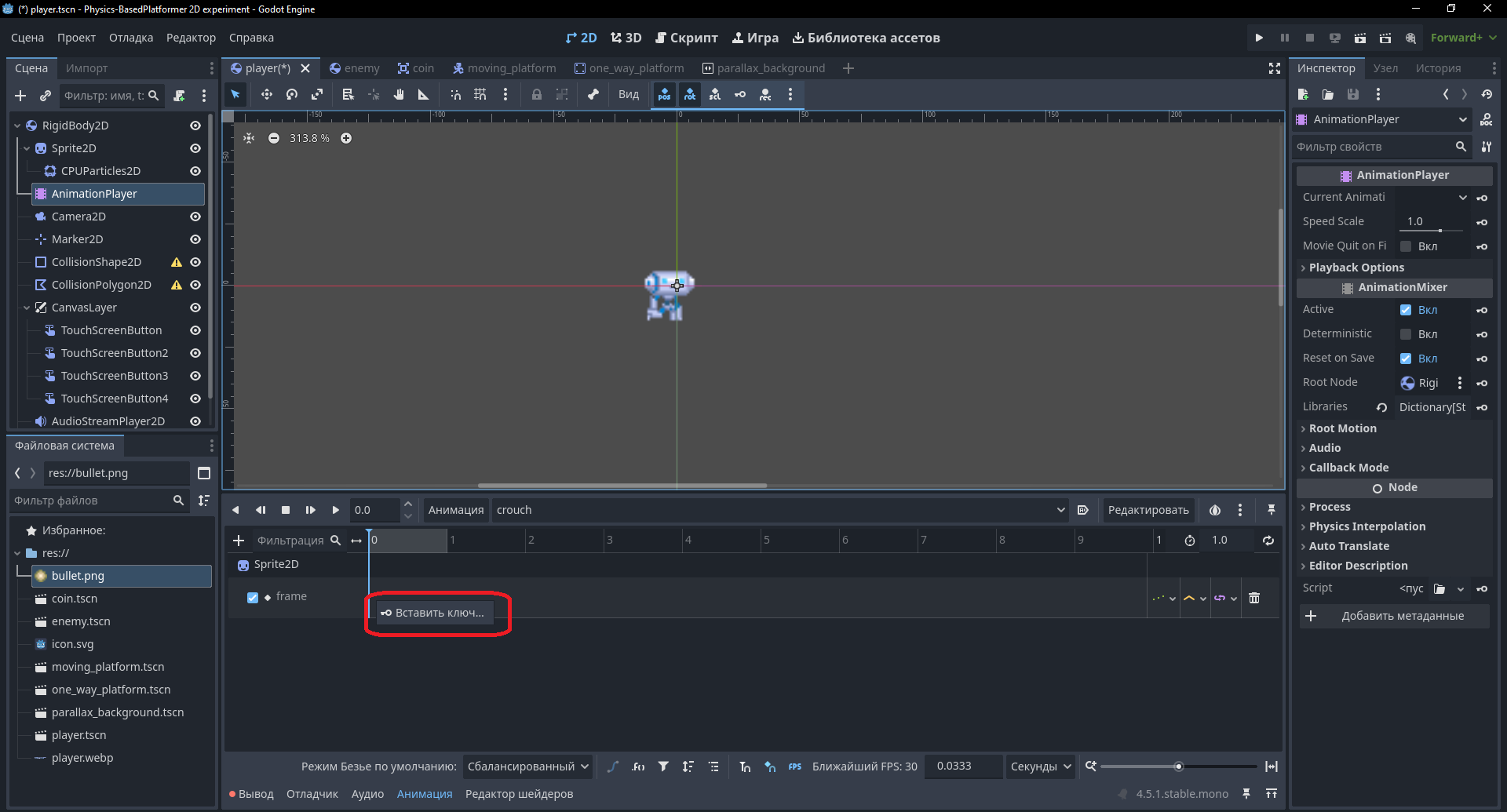Play the project with the run icon
Viewport: 1507px width, 812px height.
[x=1259, y=38]
